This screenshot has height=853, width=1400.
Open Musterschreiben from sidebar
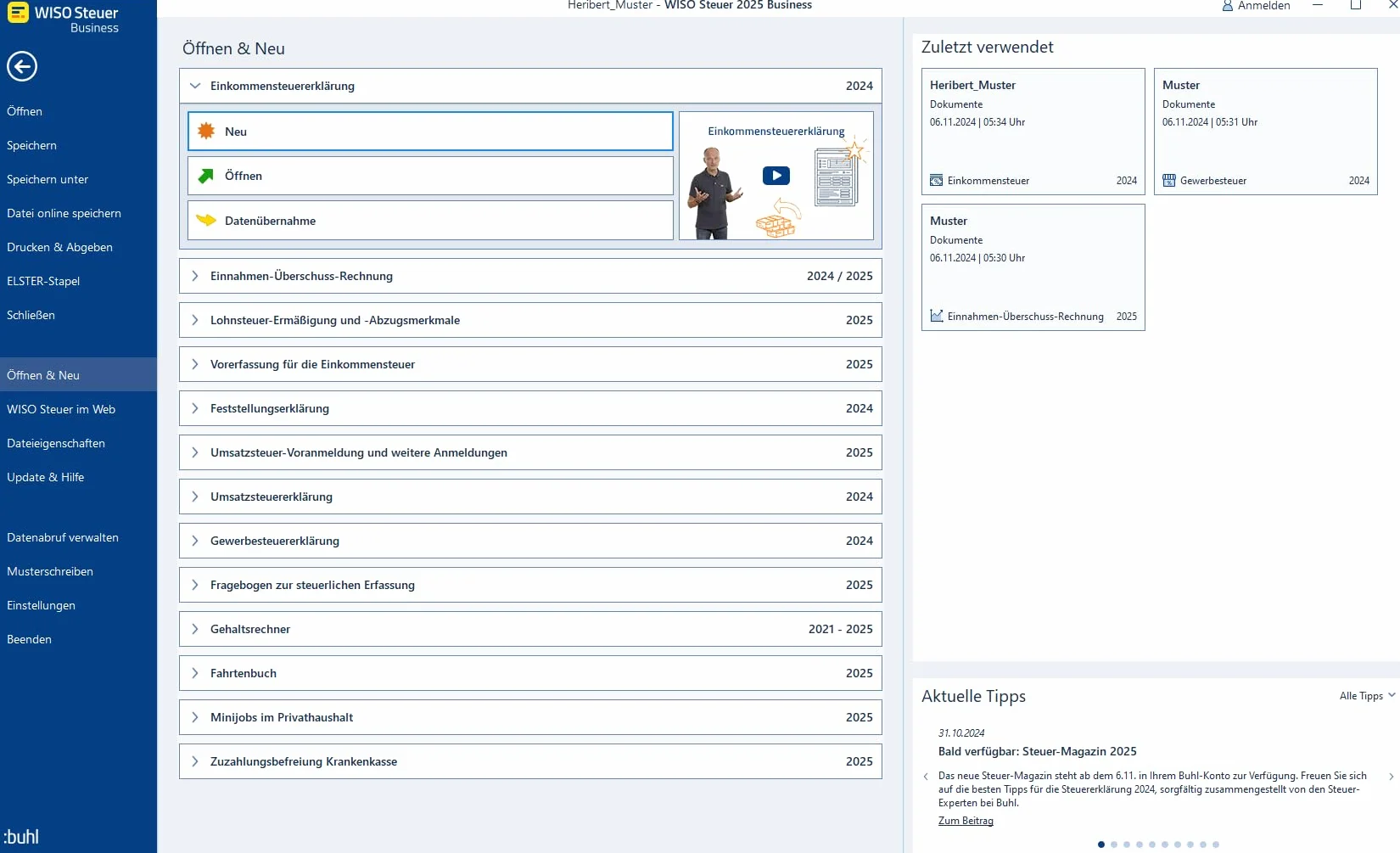tap(78, 571)
